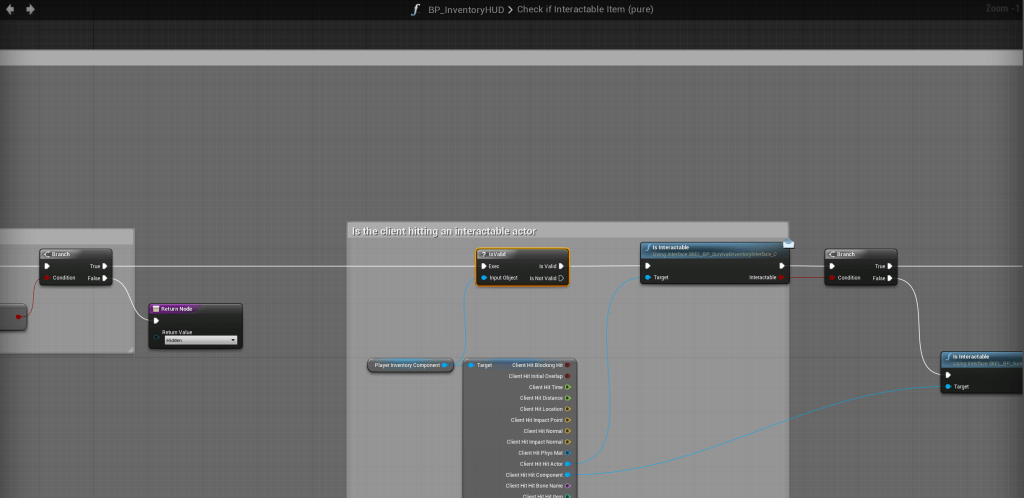Click the input exec pin on first Is Interactable
This screenshot has height=498, width=1024.
[x=648, y=266]
